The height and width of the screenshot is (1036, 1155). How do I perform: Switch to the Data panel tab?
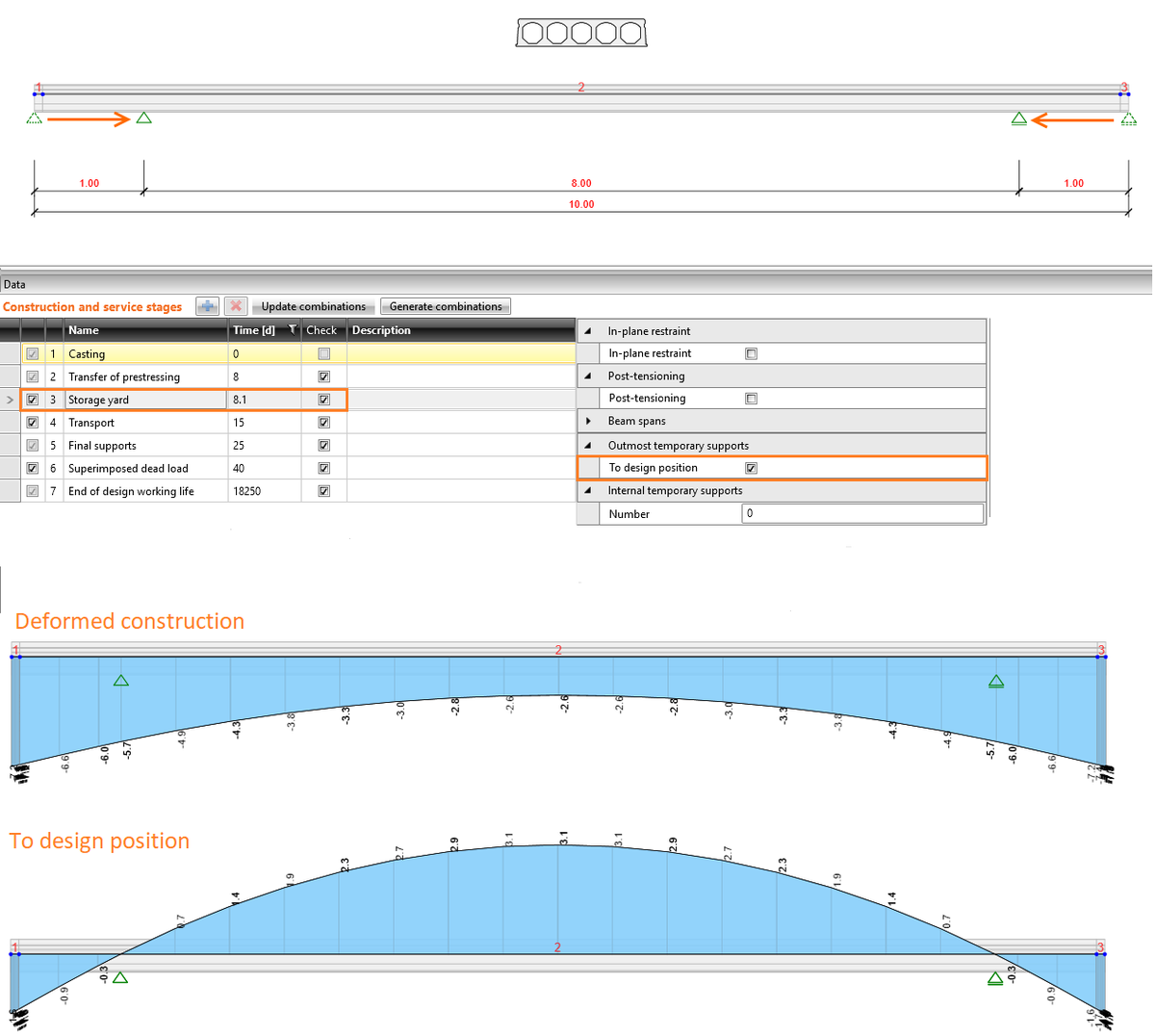13,284
